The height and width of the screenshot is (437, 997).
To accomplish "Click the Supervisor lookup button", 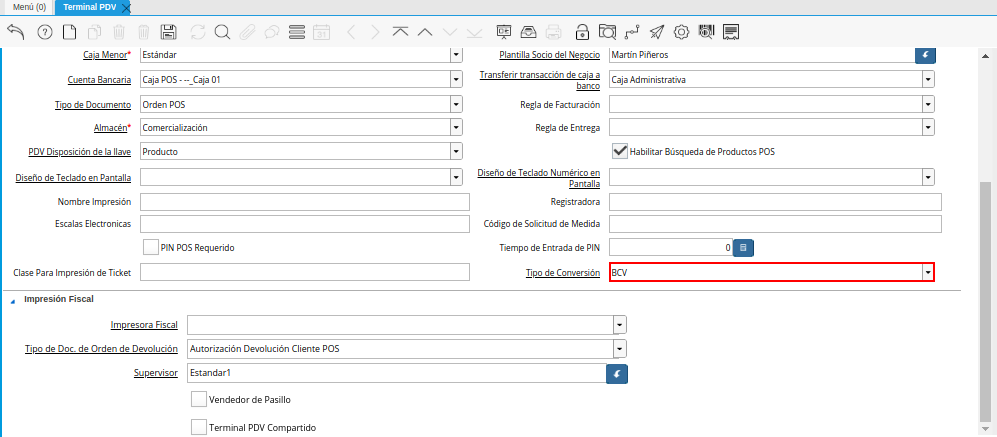I will coord(617,373).
